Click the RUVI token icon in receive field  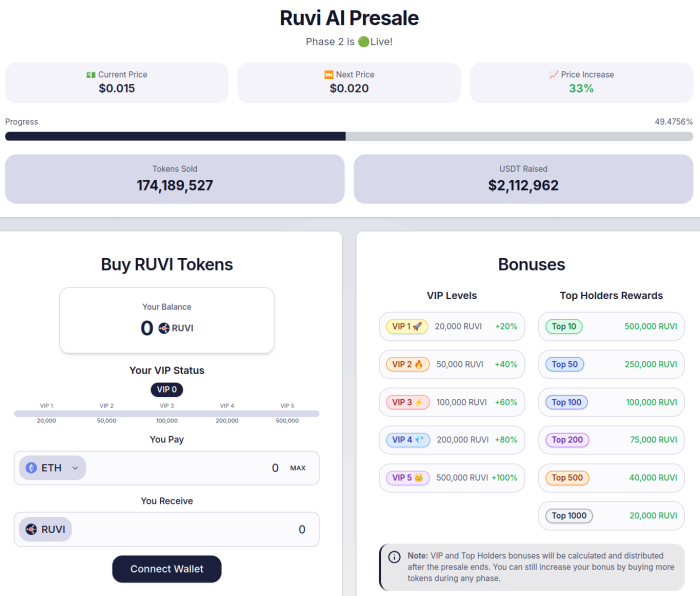[x=31, y=529]
